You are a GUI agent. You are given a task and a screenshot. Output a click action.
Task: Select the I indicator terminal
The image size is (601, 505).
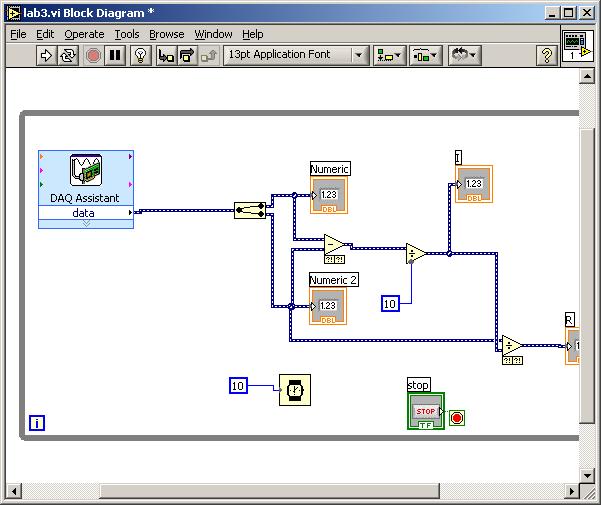474,184
